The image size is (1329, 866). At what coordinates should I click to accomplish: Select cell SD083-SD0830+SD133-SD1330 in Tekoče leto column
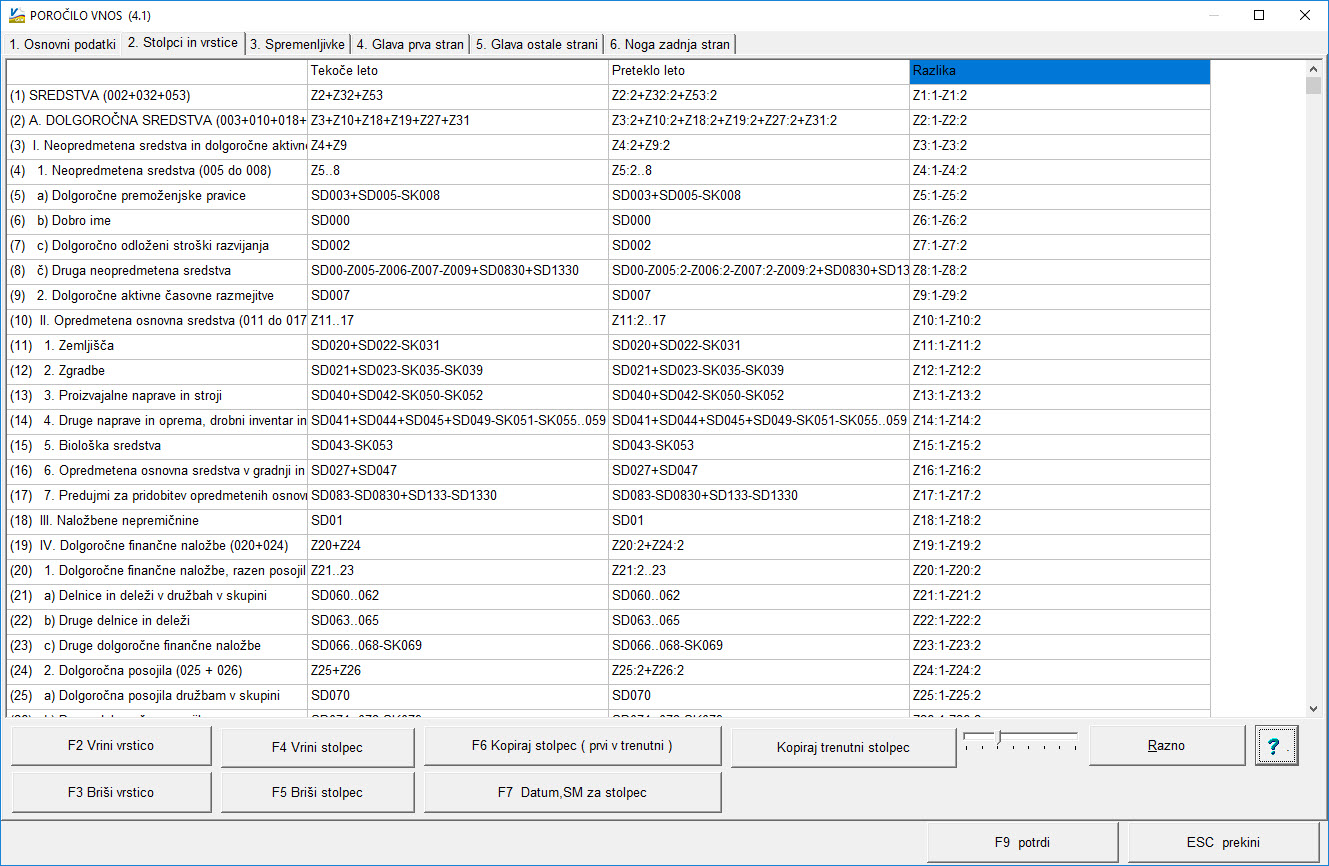(458, 496)
